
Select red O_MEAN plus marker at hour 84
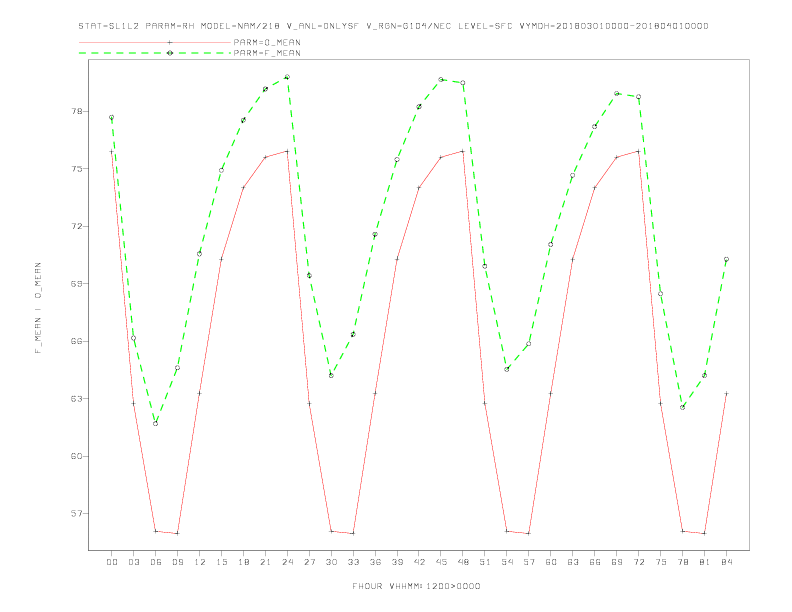726,393
